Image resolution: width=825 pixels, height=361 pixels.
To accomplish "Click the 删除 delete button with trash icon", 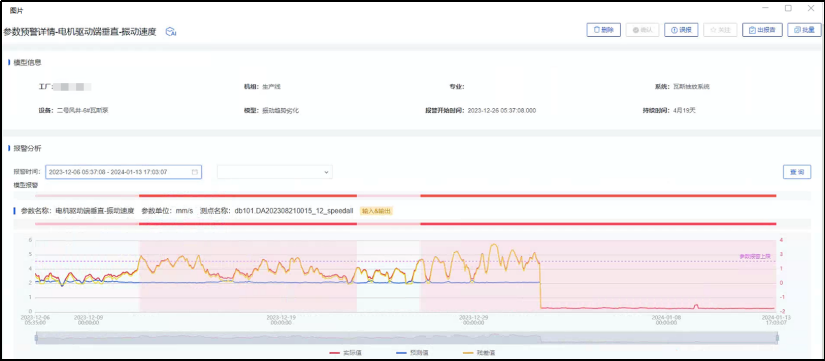I will [x=604, y=30].
